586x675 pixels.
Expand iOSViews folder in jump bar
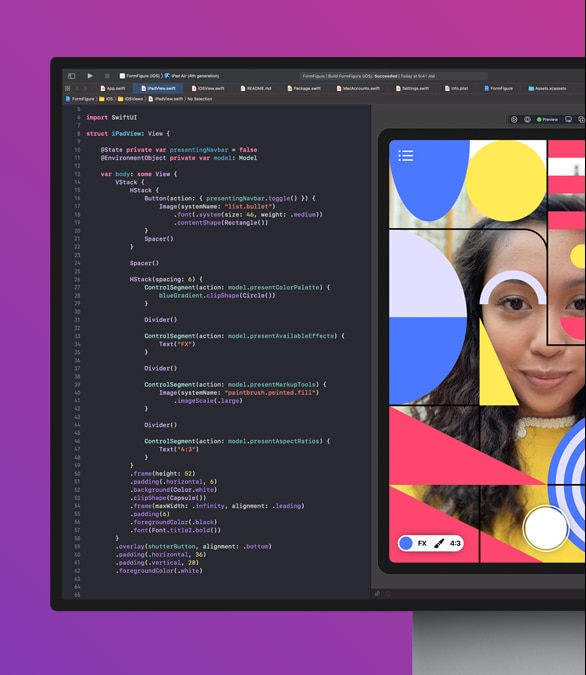click(130, 99)
